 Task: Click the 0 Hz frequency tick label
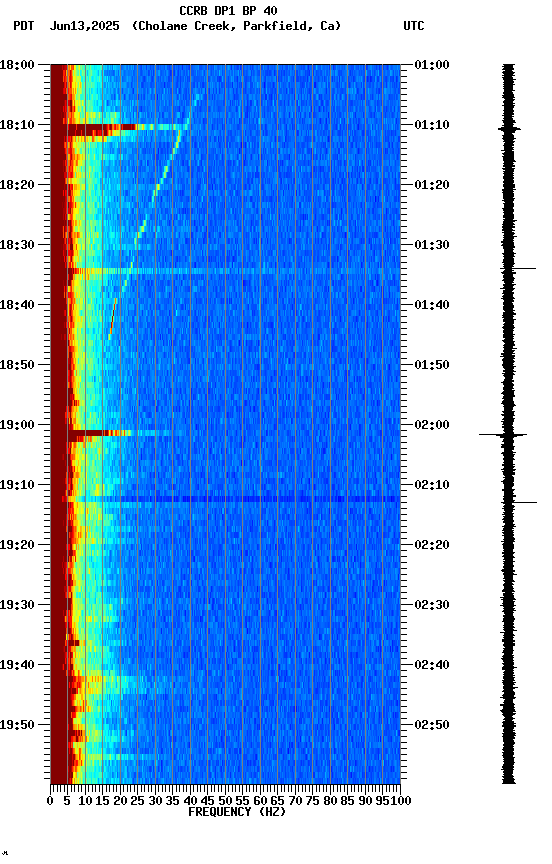pos(50,801)
